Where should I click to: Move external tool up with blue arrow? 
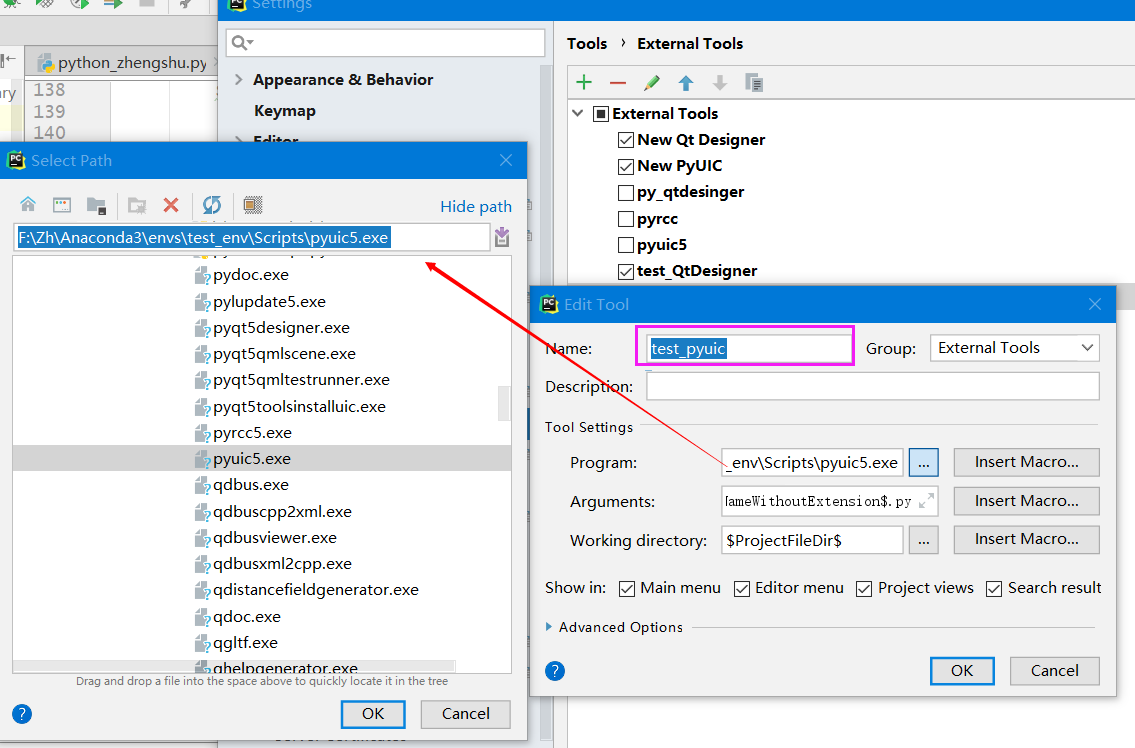[685, 83]
